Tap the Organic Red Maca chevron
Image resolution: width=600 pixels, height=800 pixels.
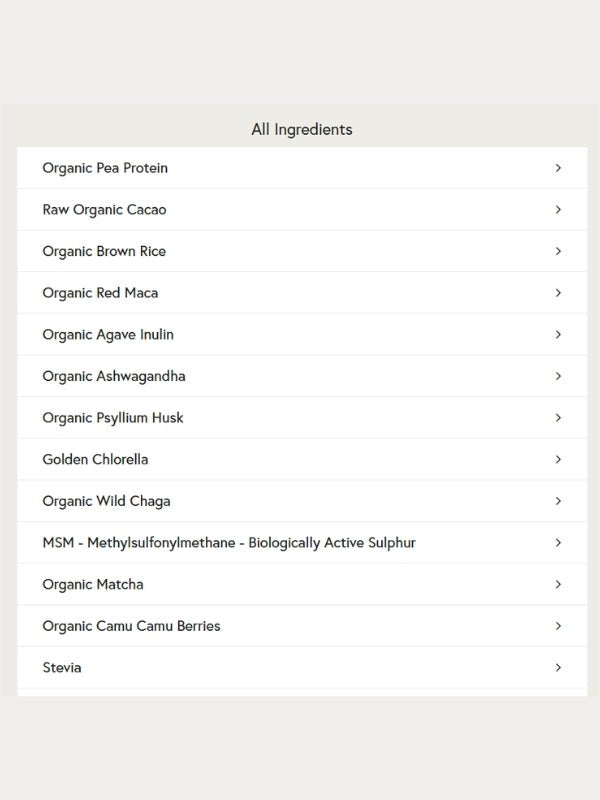(558, 293)
